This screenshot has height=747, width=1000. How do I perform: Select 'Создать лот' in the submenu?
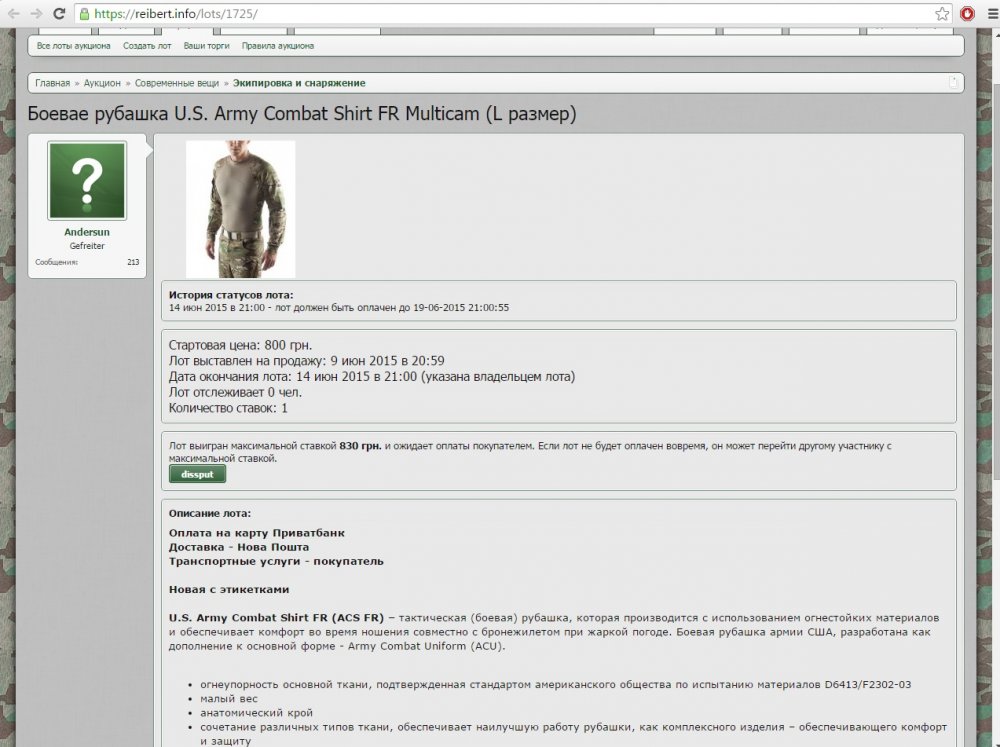pos(147,46)
